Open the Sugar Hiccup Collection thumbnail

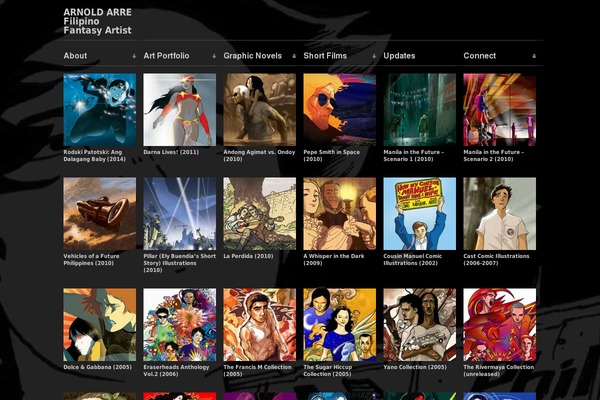339,325
